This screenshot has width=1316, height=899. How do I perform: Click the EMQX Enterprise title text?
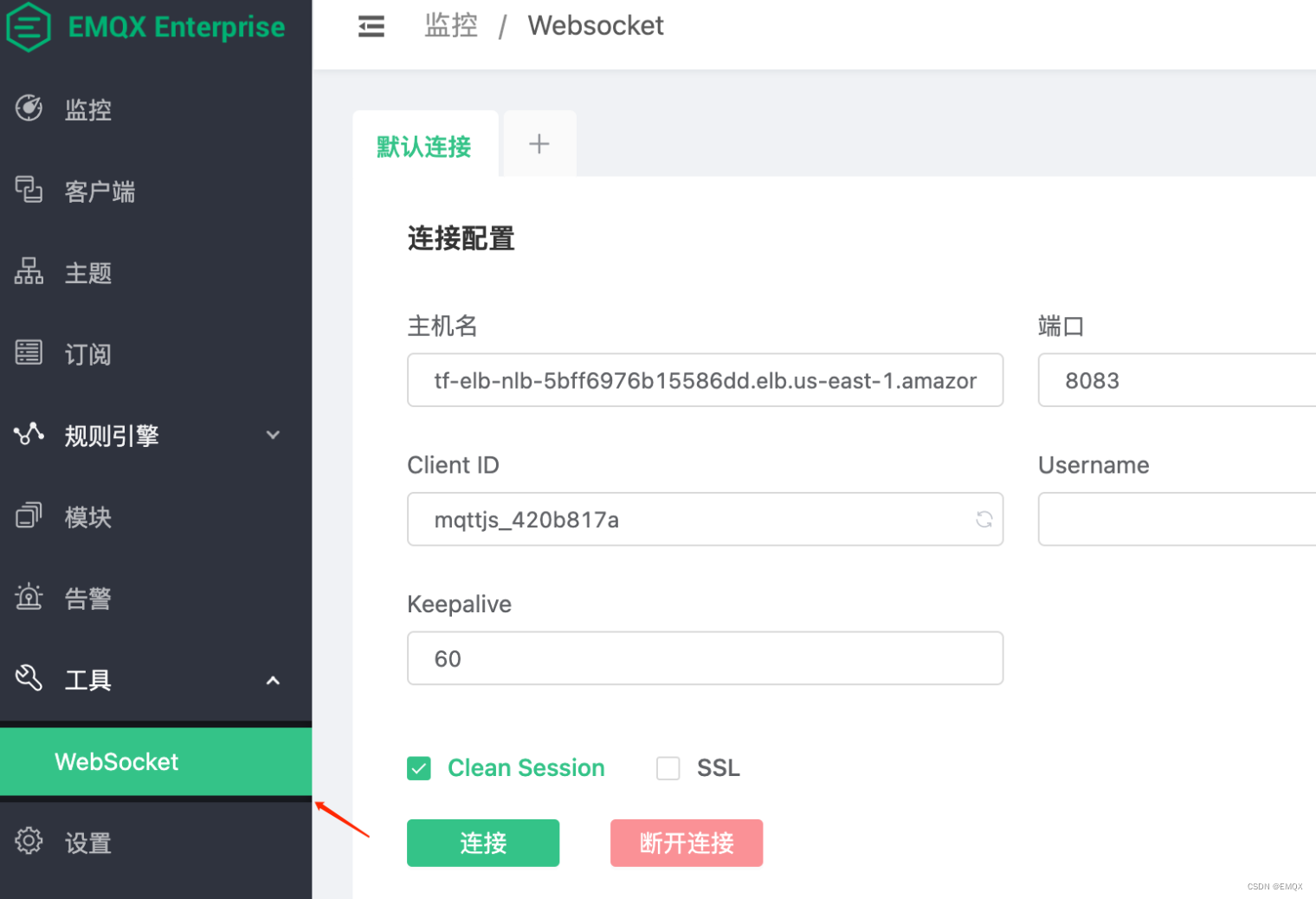click(x=177, y=27)
